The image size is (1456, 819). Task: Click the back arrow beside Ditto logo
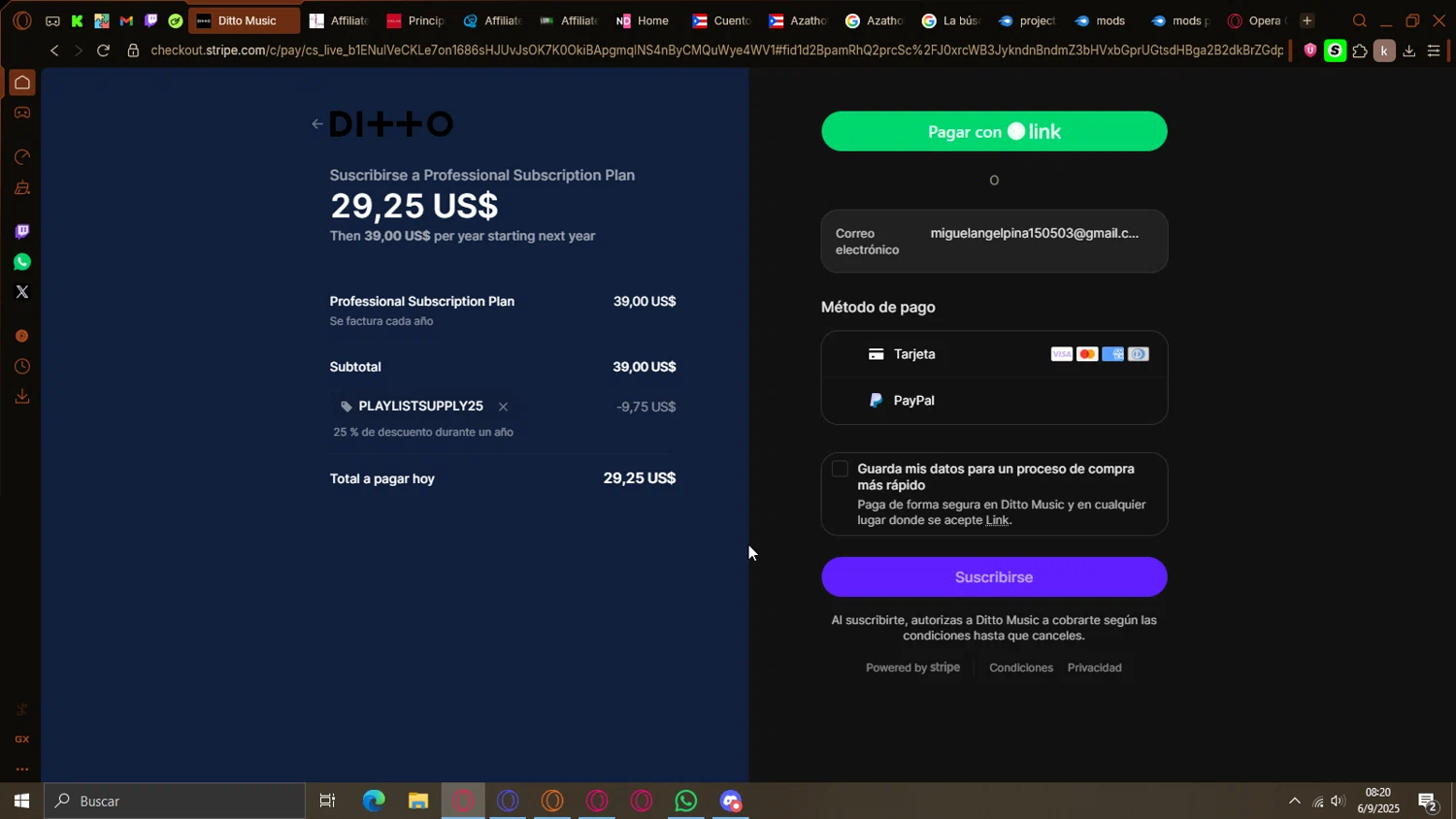coord(317,124)
